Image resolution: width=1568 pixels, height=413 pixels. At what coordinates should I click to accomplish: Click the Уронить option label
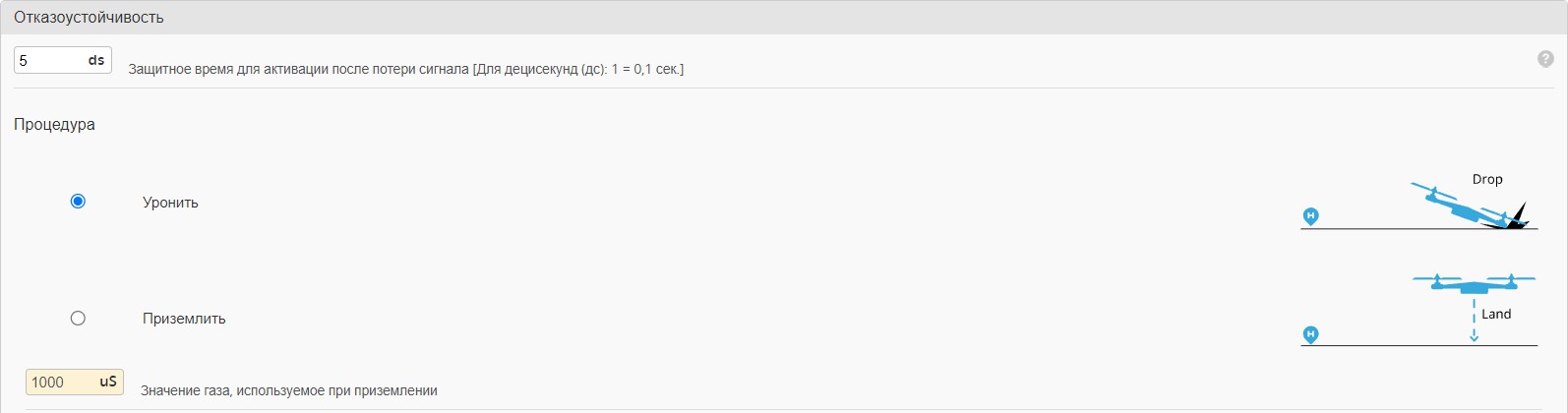(170, 203)
